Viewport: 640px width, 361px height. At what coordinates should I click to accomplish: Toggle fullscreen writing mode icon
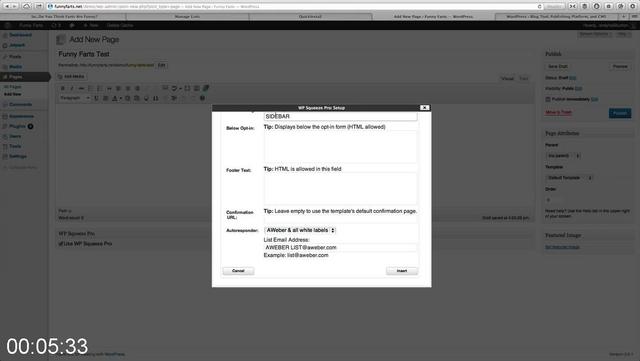tap(187, 88)
